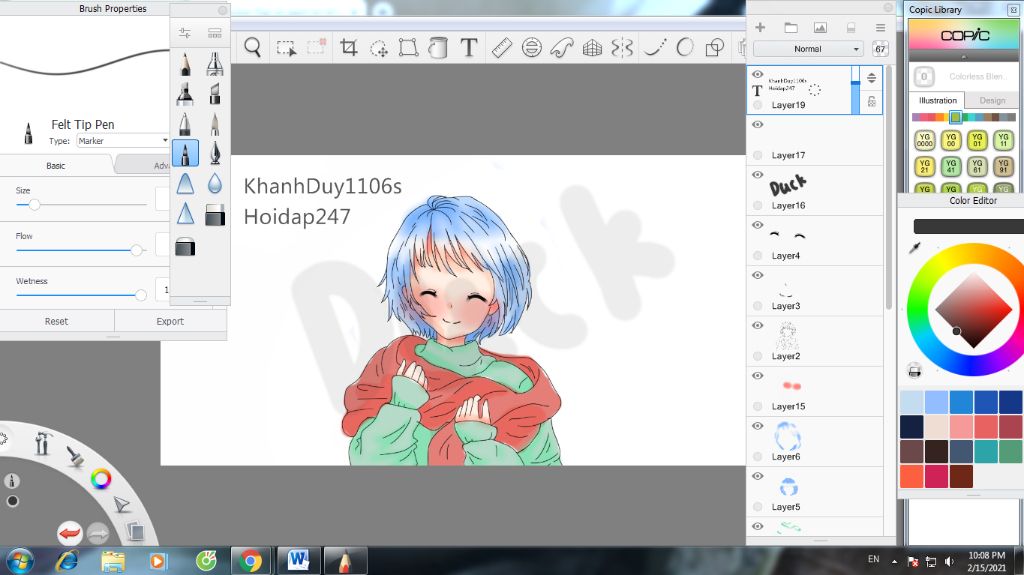Choose the Flood Fill bucket tool

(x=438, y=47)
